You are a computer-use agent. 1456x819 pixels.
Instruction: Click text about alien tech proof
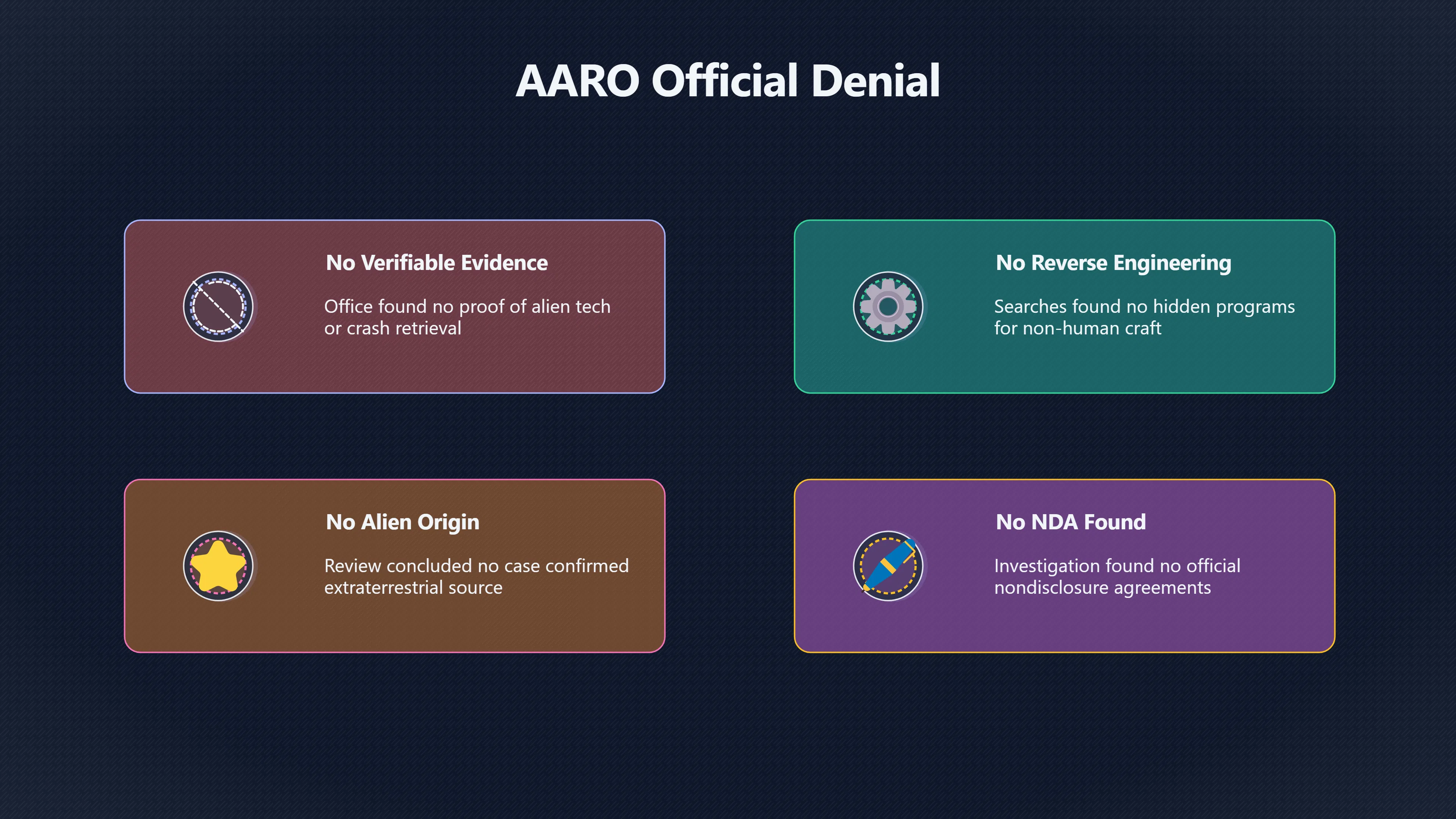click(x=468, y=317)
